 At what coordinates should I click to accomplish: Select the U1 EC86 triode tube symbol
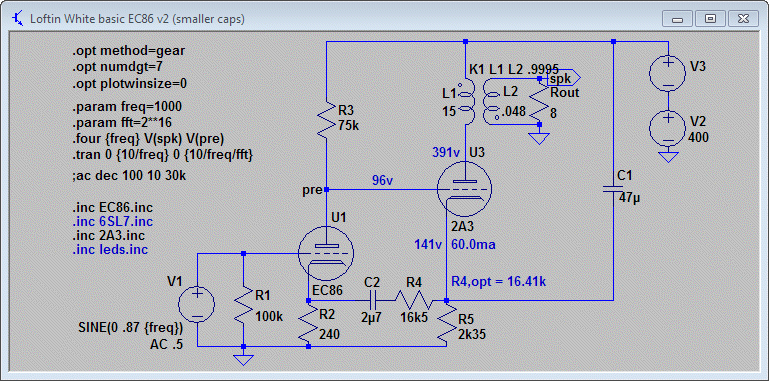pos(326,254)
